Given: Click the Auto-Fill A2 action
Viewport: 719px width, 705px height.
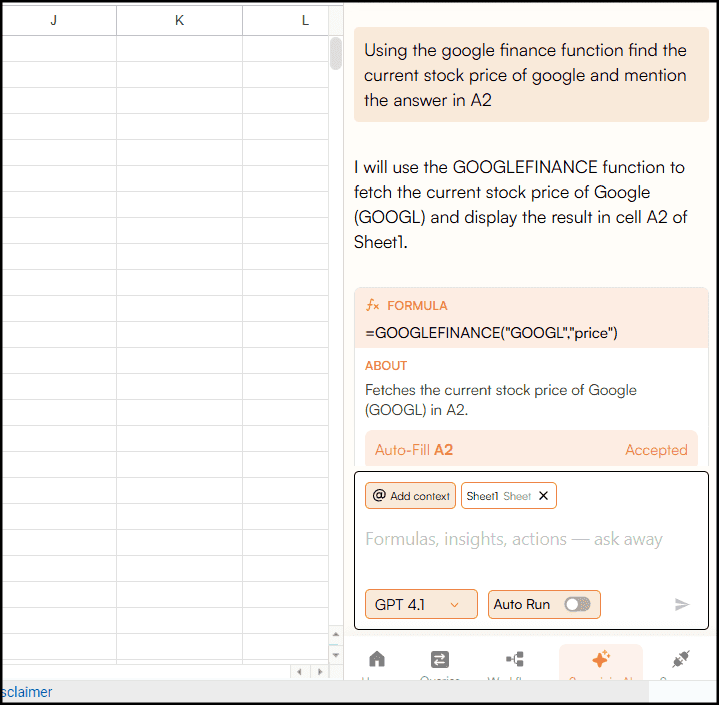Looking at the screenshot, I should pos(414,450).
